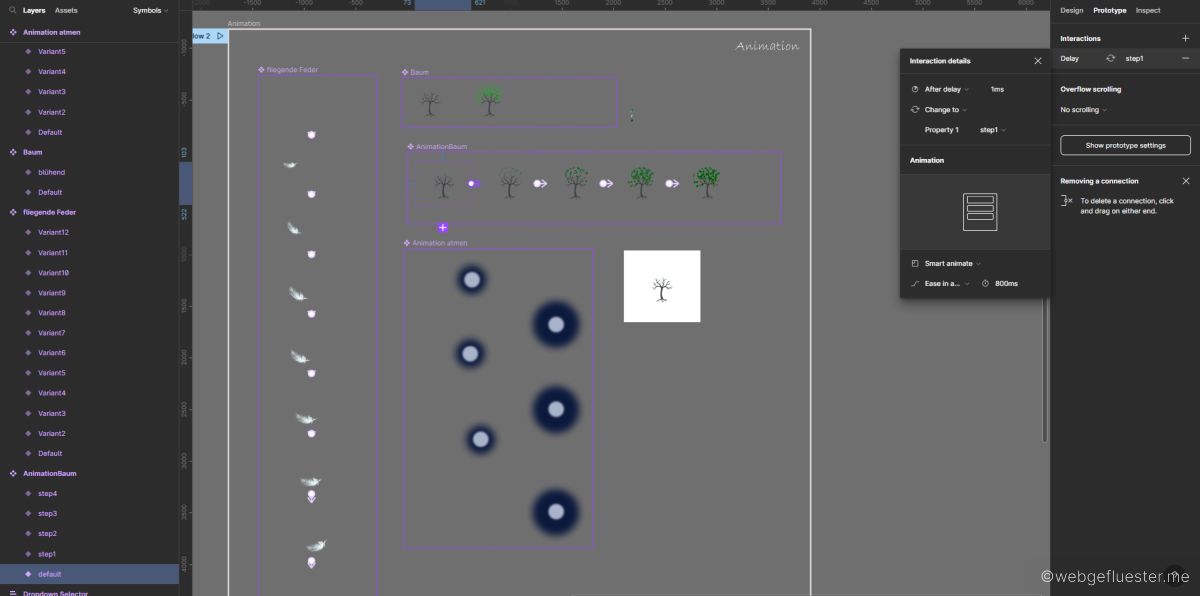Viewport: 1200px width, 596px height.
Task: Play Flow 2 prototype from canvas
Action: tap(220, 36)
